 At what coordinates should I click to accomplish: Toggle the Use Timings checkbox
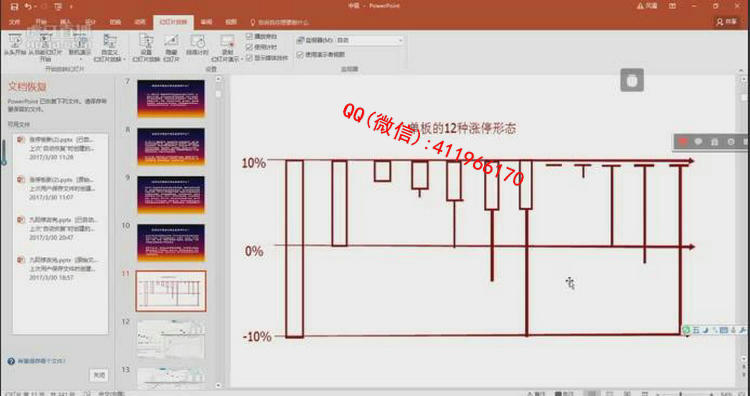pos(249,47)
